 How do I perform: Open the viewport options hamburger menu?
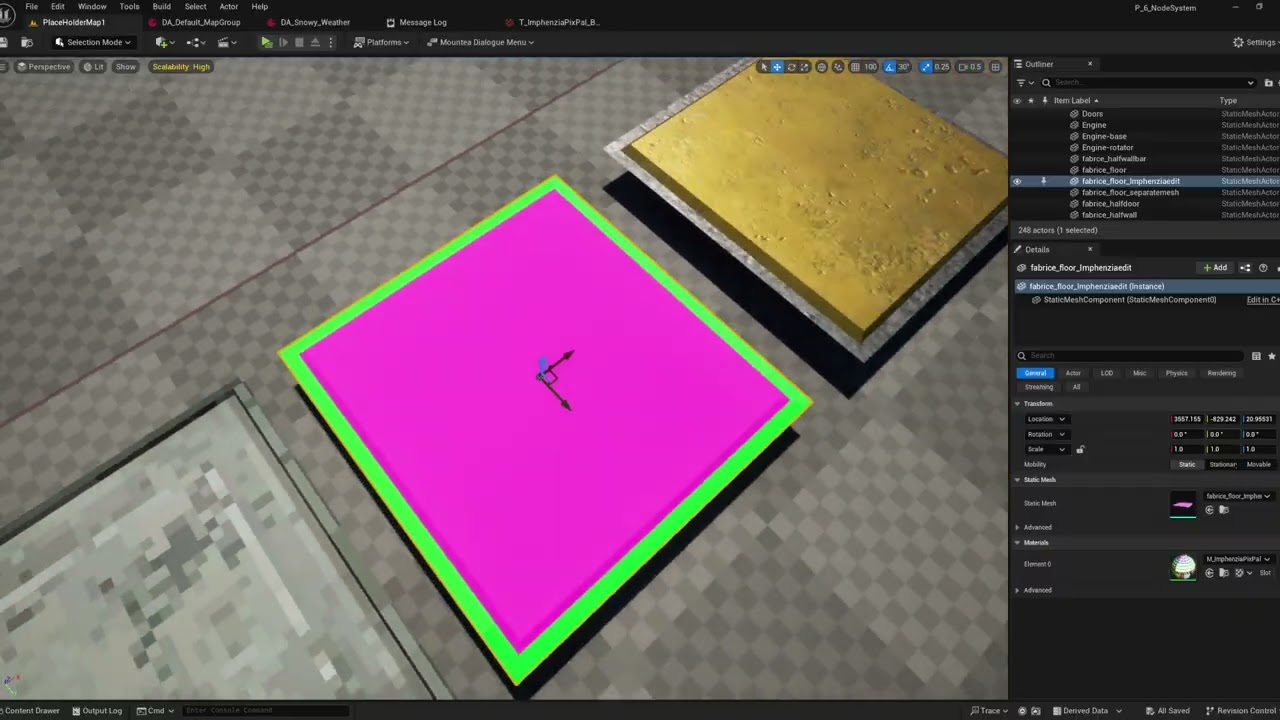4,67
